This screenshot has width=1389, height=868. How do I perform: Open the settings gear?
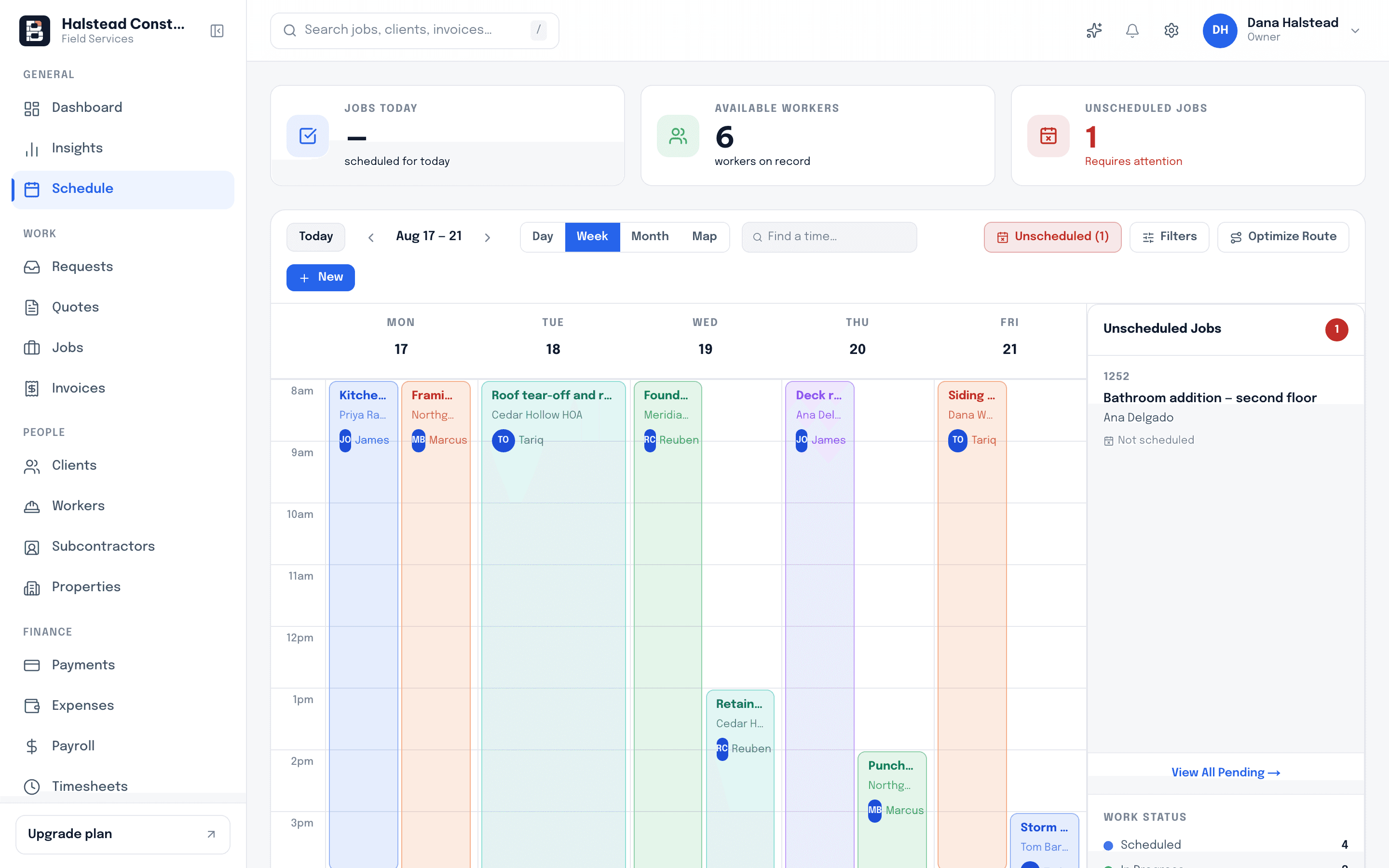tap(1171, 30)
